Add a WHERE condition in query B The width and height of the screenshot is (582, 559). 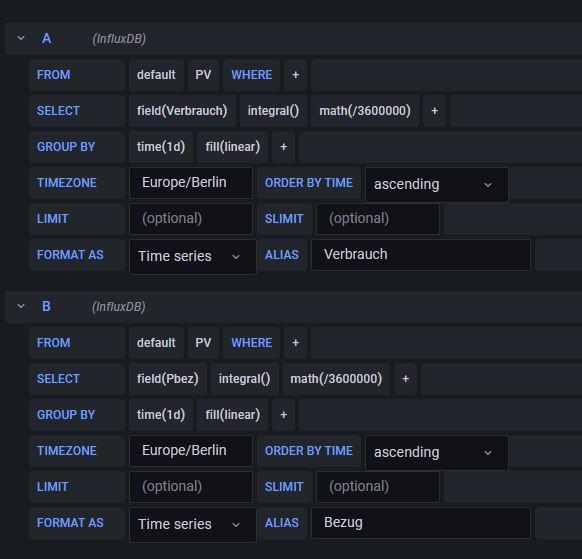pos(295,343)
